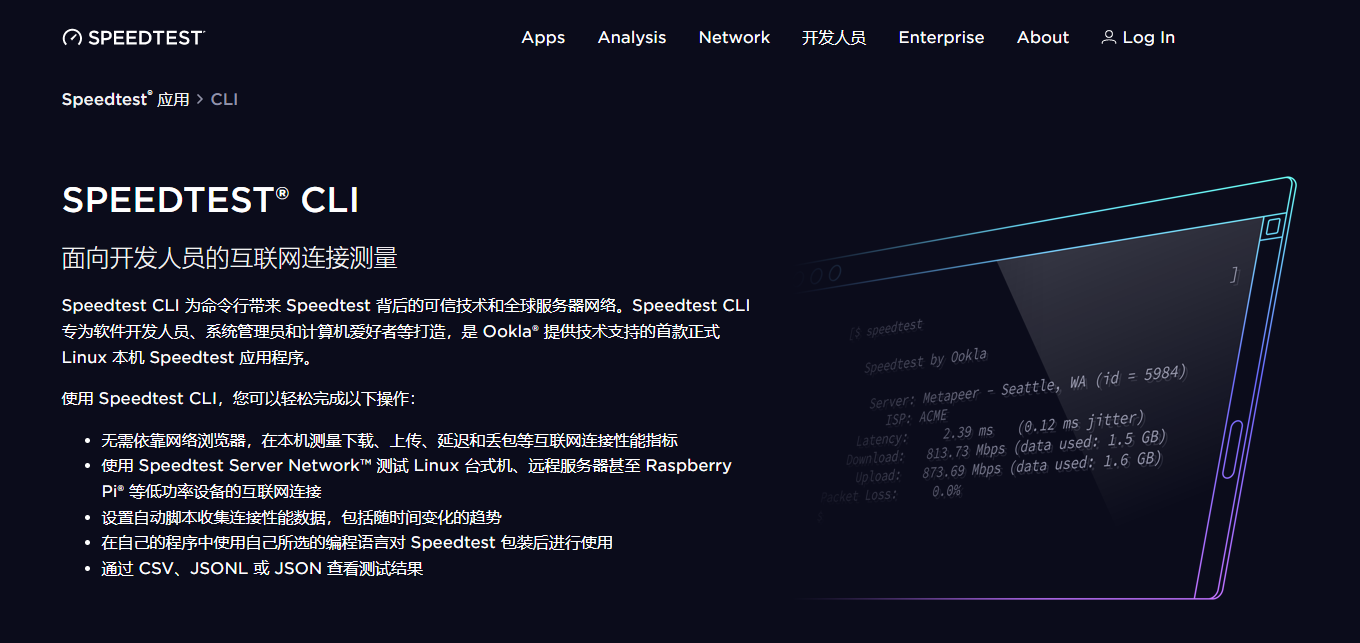Screen dimensions: 1360x643
Task: Click the breadcrumb chevron separator arrow
Action: coord(200,99)
